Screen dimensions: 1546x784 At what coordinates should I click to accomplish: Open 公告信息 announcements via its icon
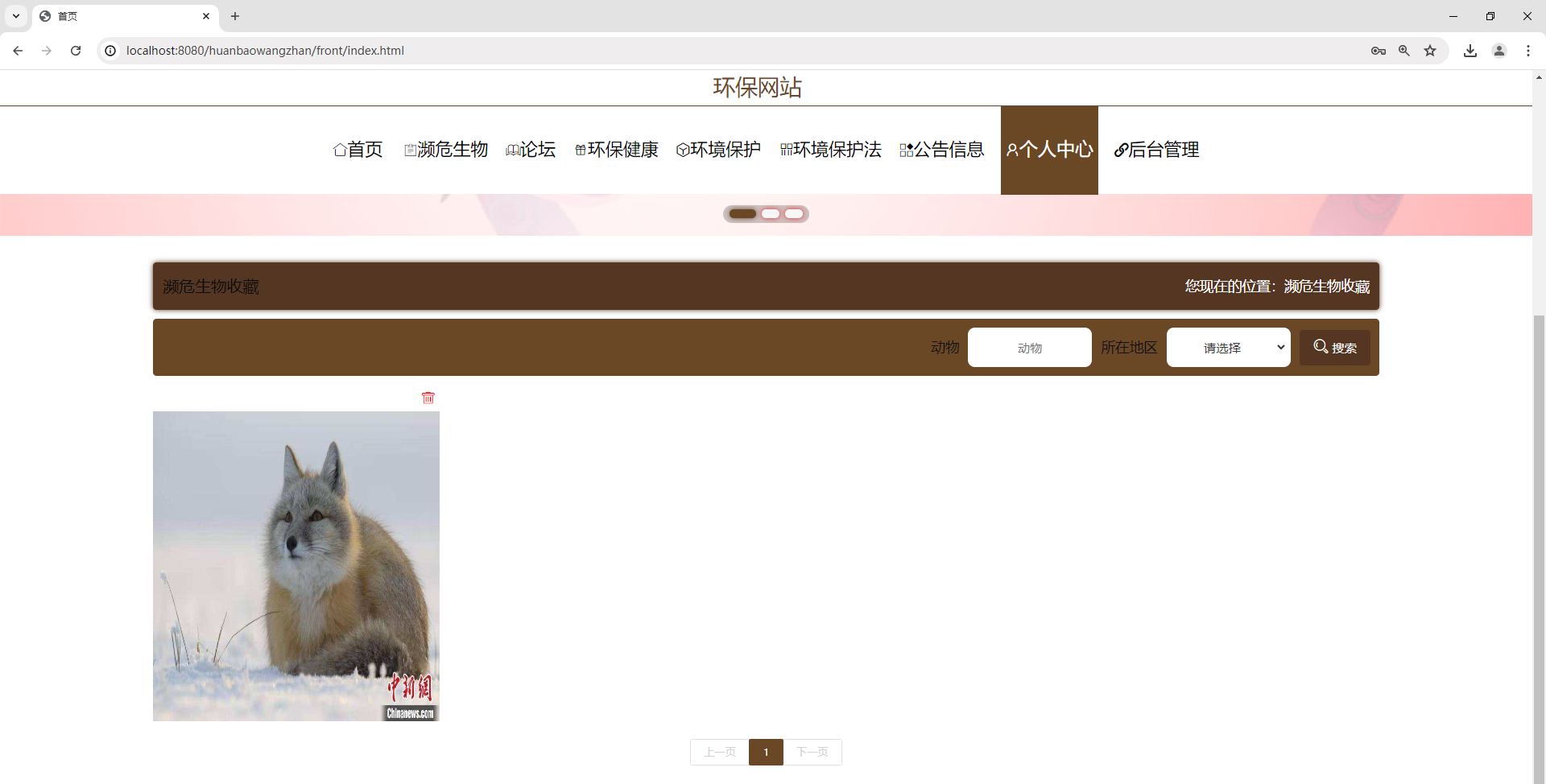(903, 150)
